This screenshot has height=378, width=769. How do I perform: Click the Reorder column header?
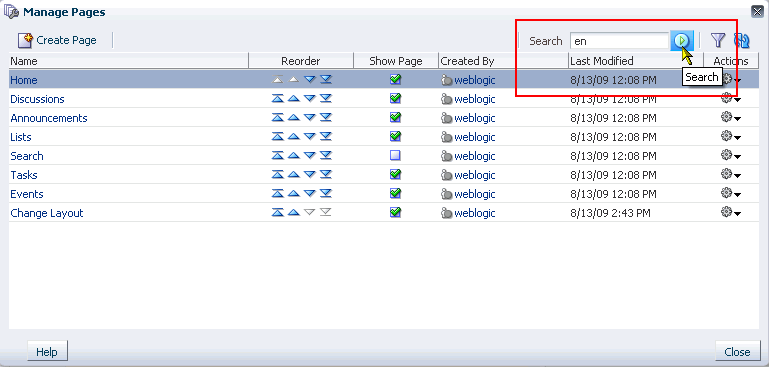tap(301, 61)
